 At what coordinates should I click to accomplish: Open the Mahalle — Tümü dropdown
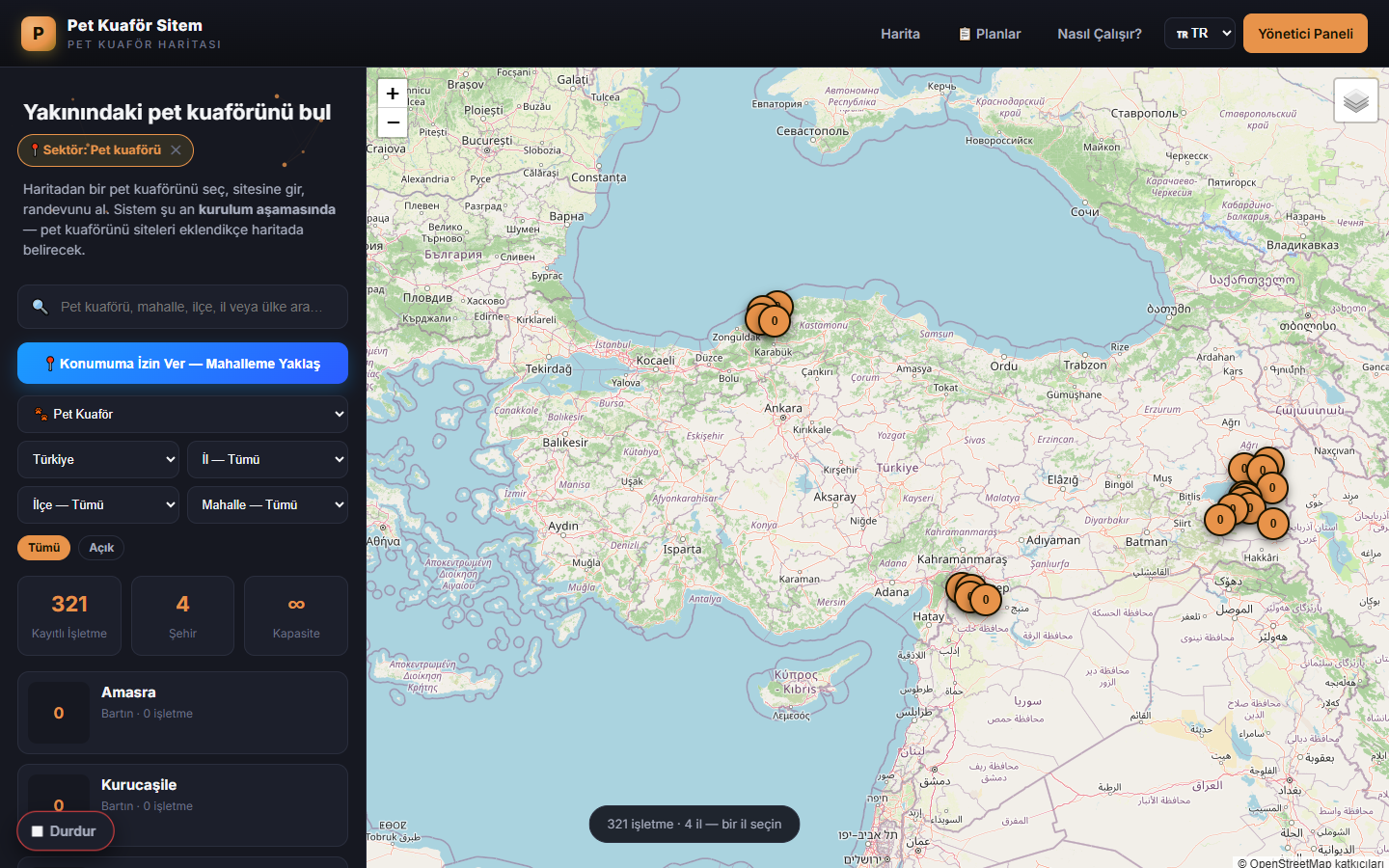267,504
